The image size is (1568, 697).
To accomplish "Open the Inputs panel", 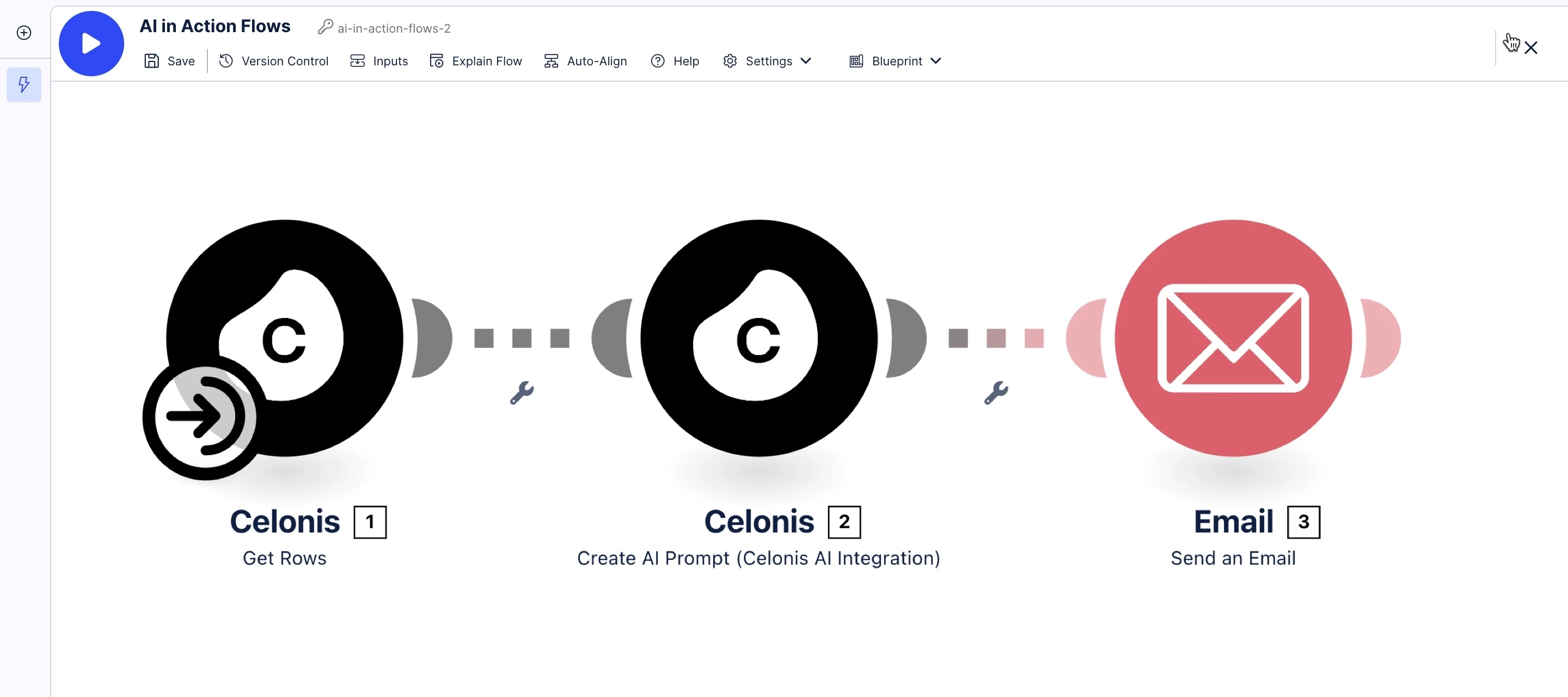I will (378, 61).
